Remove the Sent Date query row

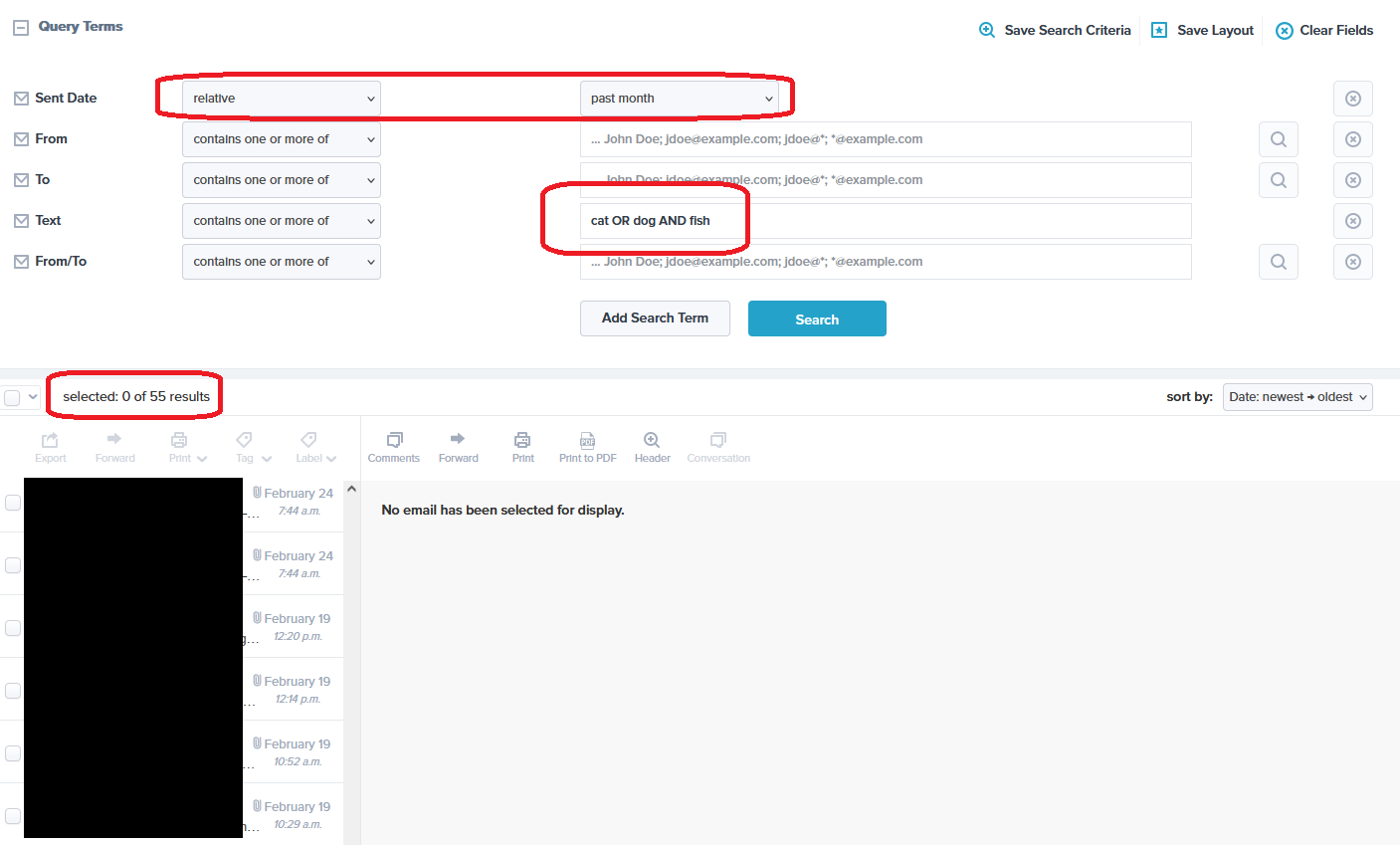point(1352,99)
